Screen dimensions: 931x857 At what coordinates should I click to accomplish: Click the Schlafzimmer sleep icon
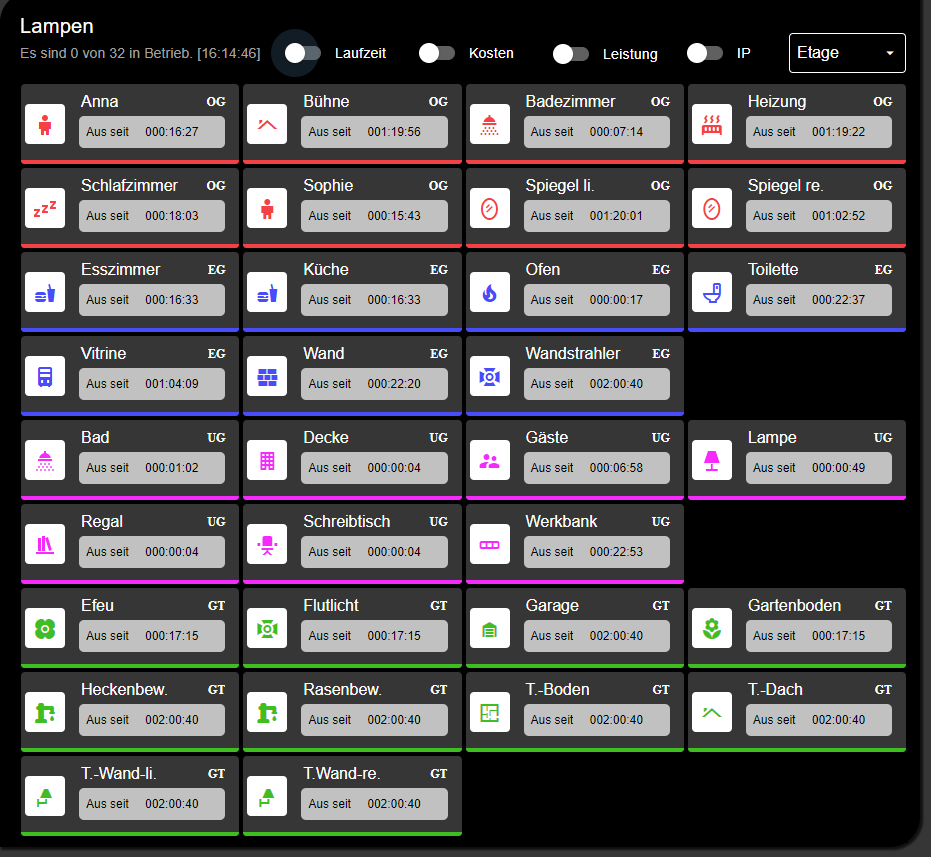[45, 209]
